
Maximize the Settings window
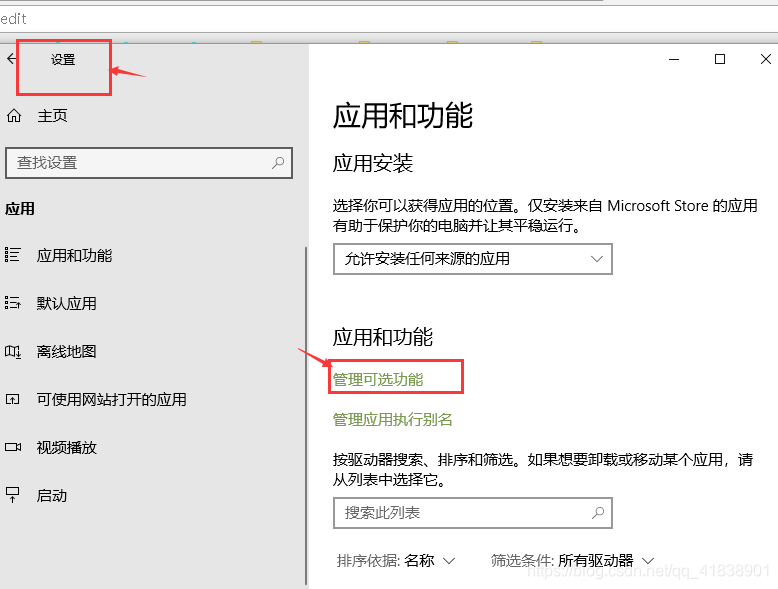pos(720,60)
